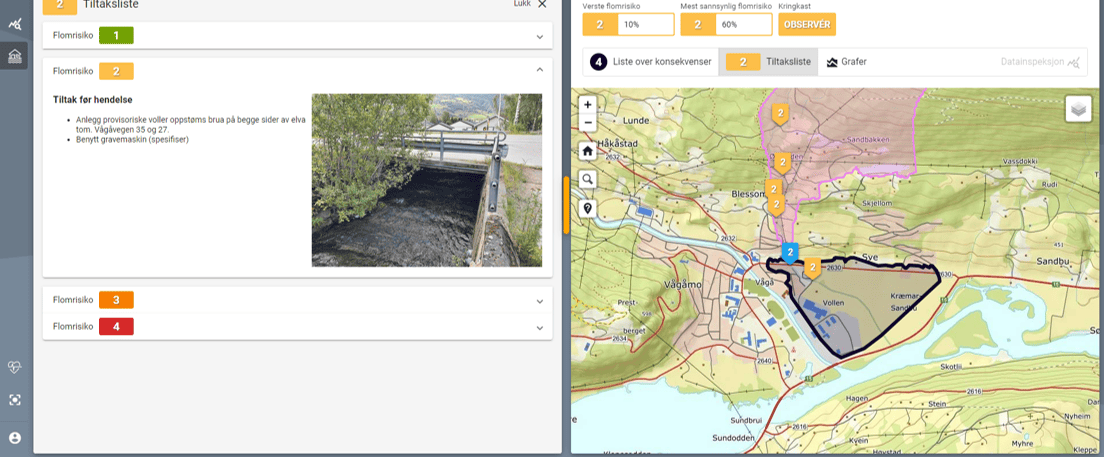Click the heart monitor sidebar icon
The width and height of the screenshot is (1104, 457).
tap(15, 367)
